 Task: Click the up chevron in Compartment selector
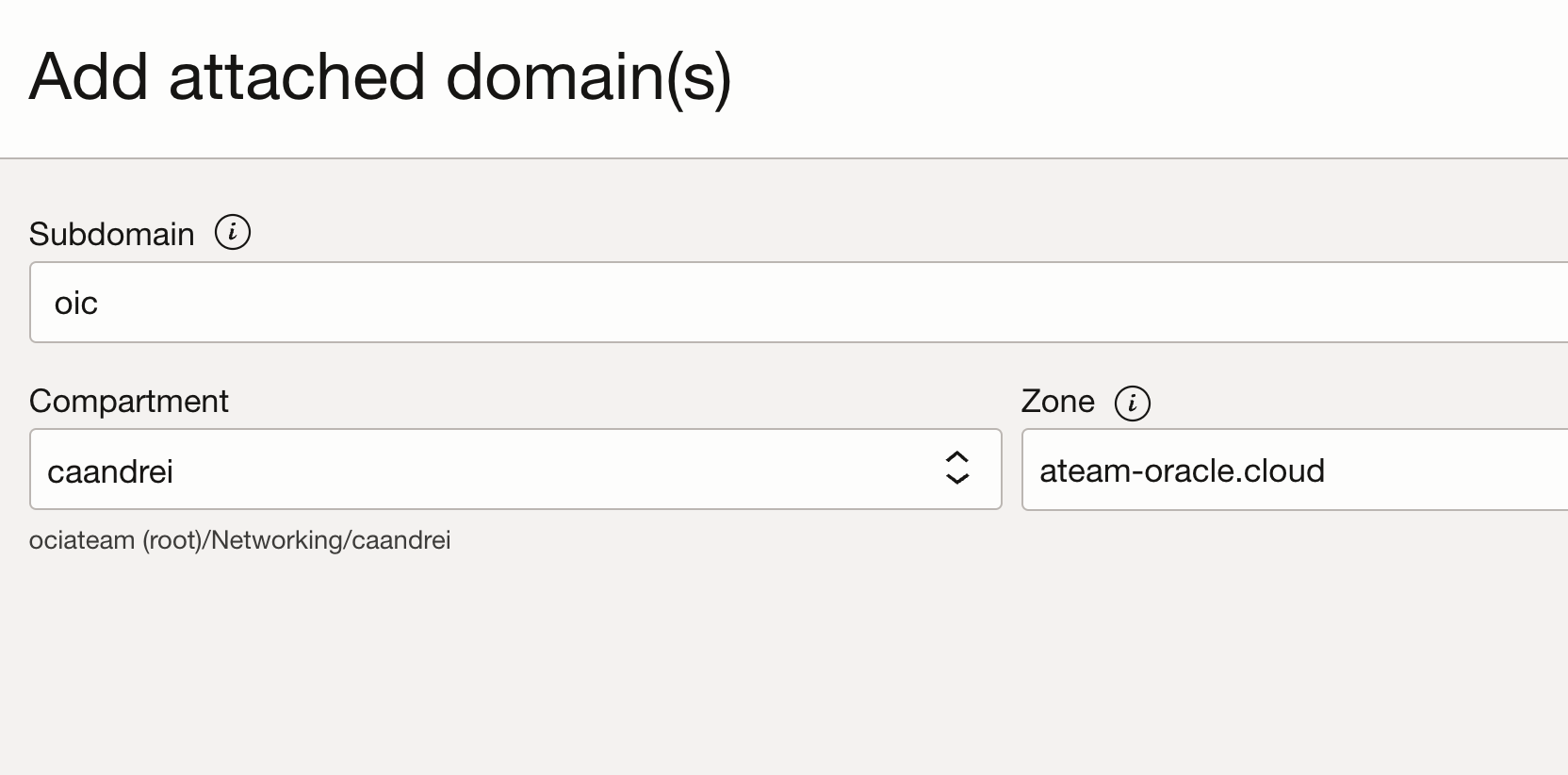[956, 456]
